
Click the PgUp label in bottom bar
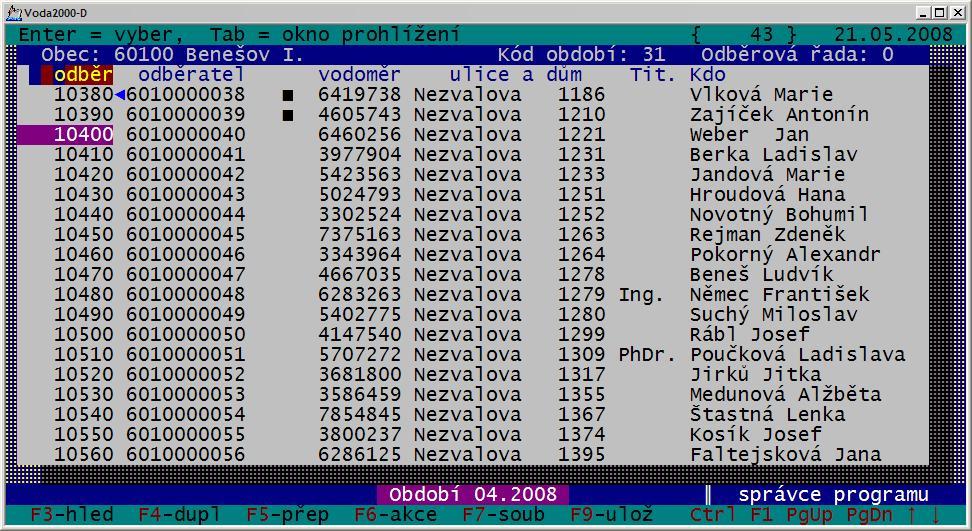pos(810,514)
